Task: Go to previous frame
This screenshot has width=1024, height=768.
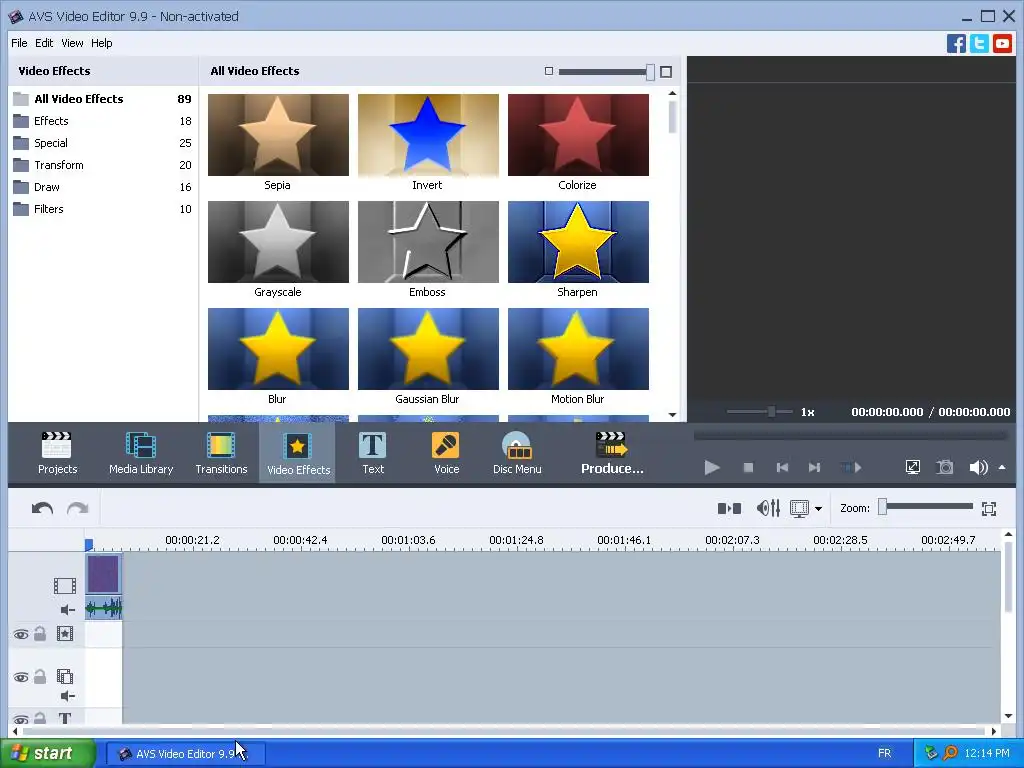Action: pyautogui.click(x=782, y=467)
